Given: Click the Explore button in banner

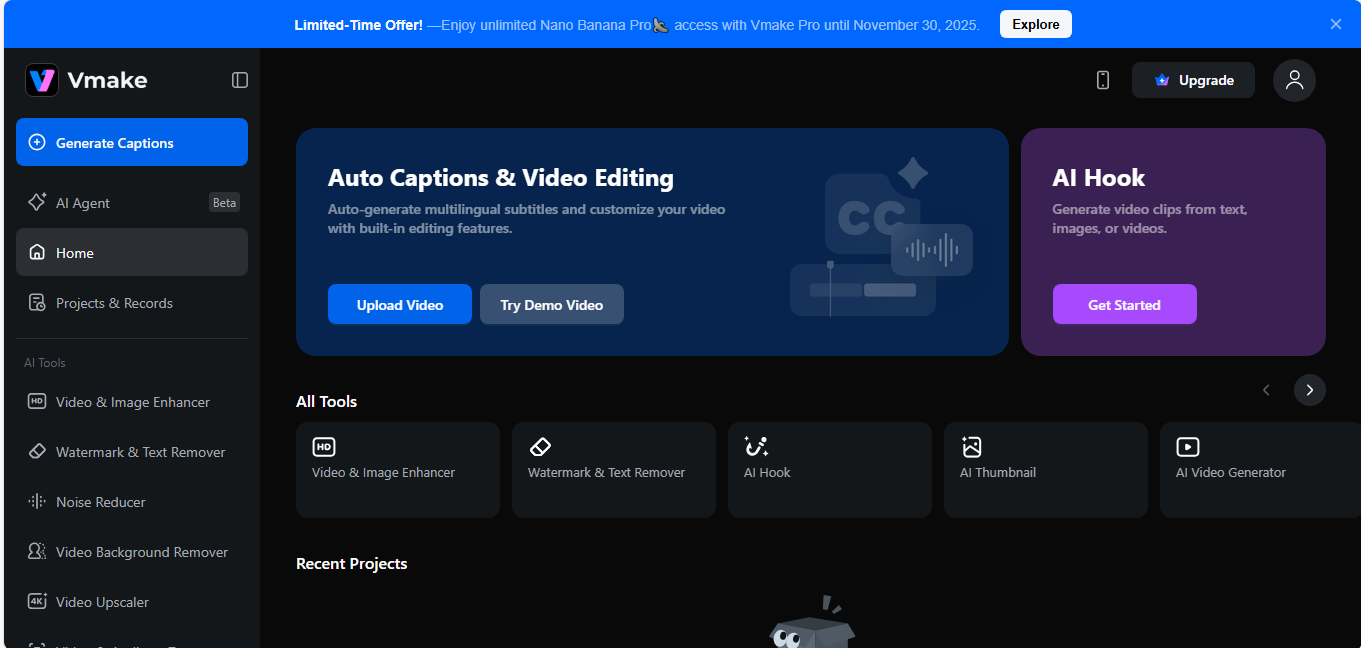Looking at the screenshot, I should 1035,24.
